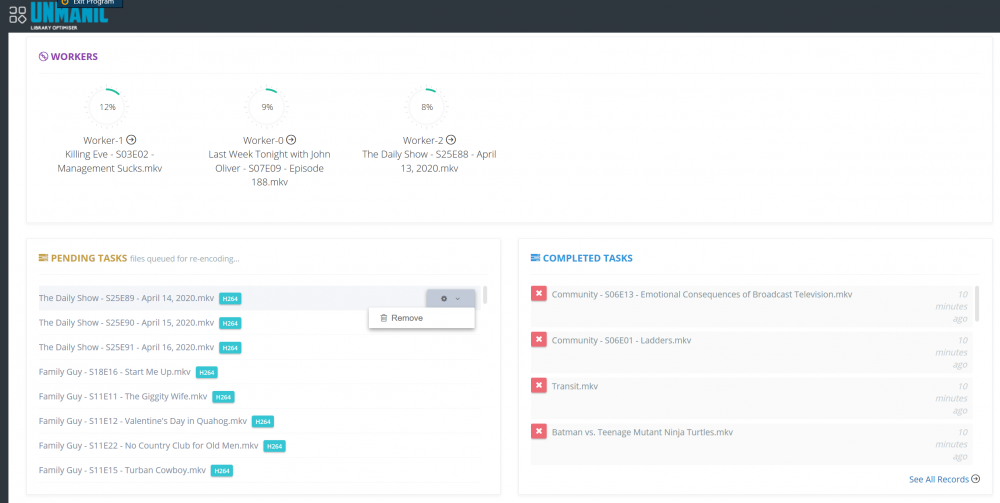Click Worker-2 label text

coord(423,140)
